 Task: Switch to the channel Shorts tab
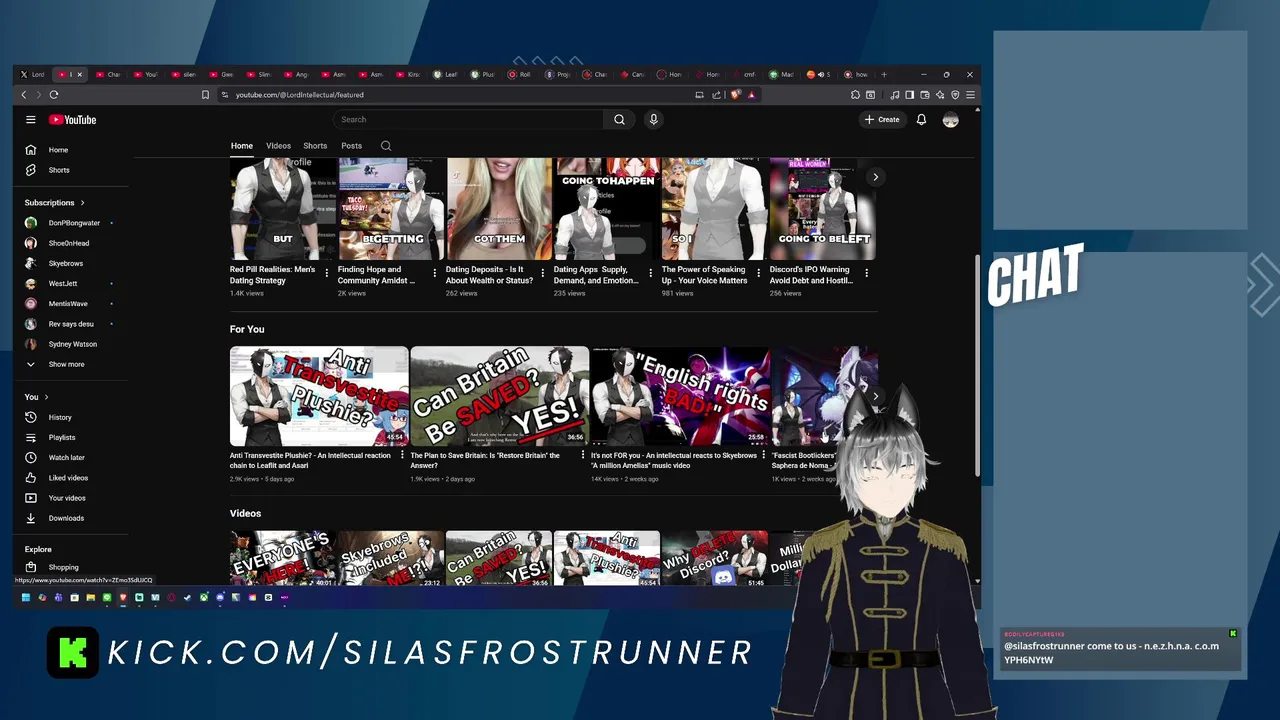click(x=315, y=146)
